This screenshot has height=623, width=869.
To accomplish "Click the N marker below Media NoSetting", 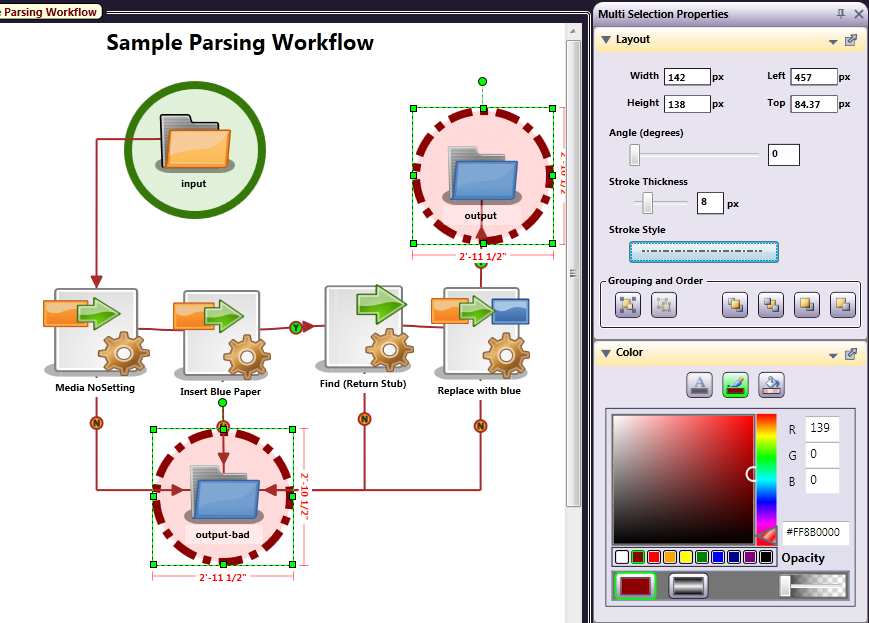I will coord(96,423).
